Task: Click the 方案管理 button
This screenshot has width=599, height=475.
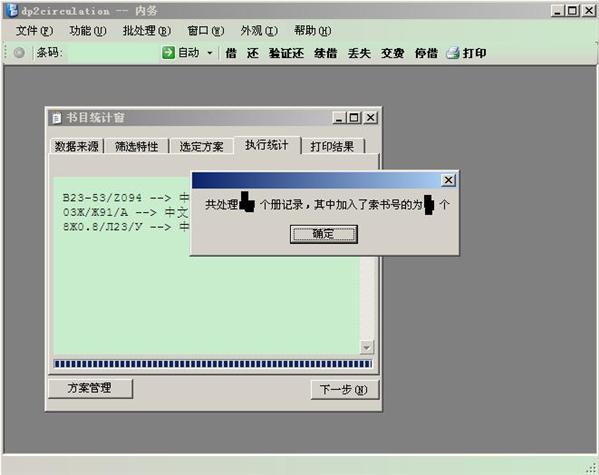Action: pos(91,388)
